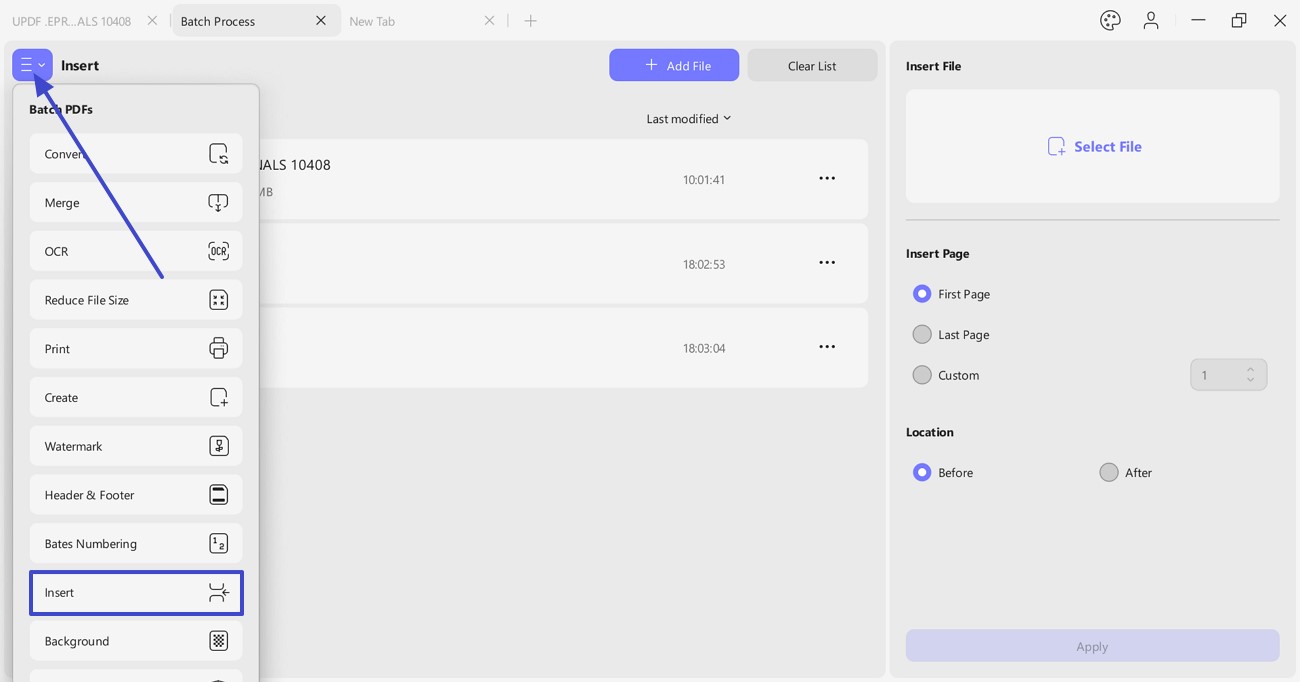1300x682 pixels.
Task: Choose Before location radio button
Action: coord(922,472)
